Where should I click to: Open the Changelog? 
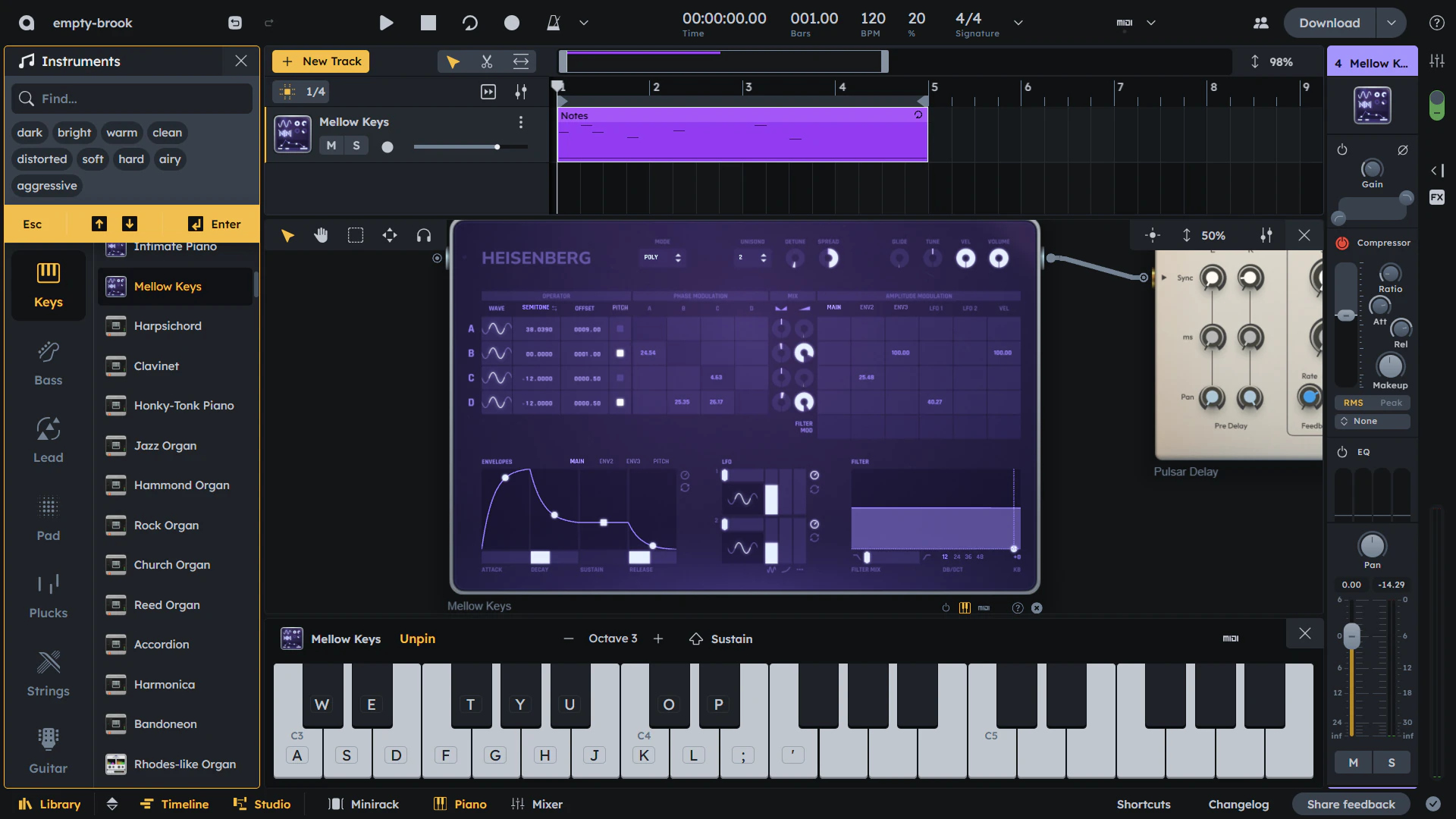(x=1238, y=804)
